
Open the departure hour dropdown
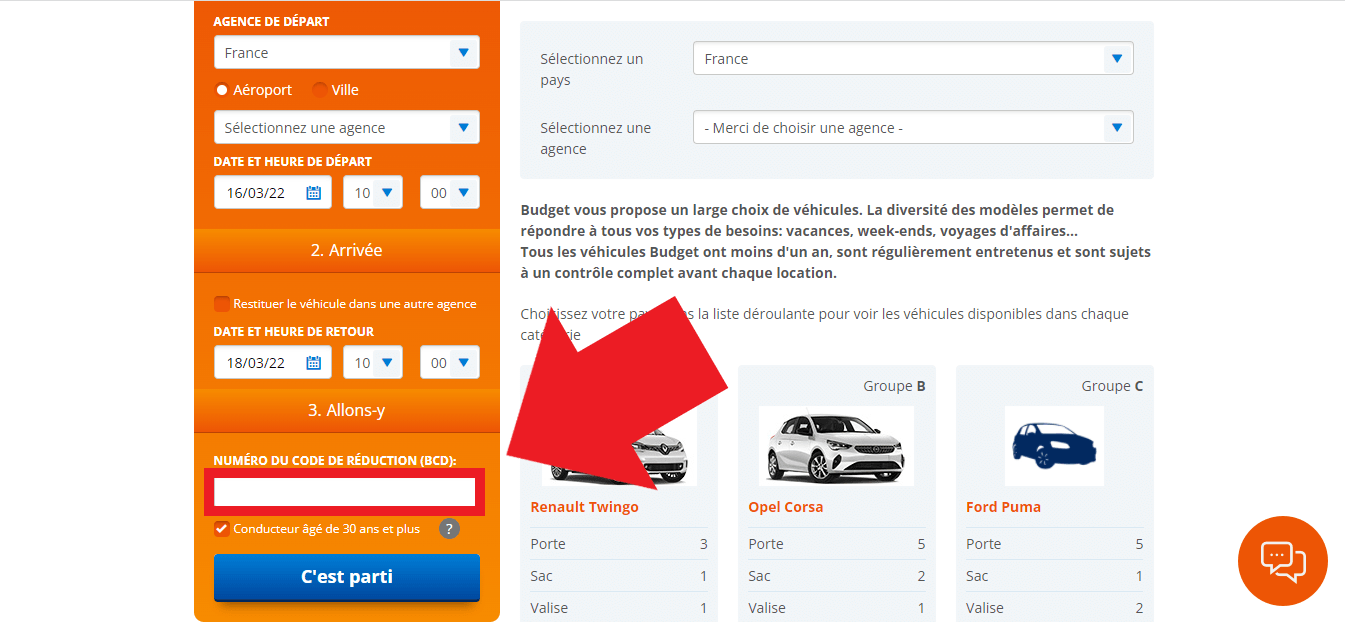tap(373, 193)
